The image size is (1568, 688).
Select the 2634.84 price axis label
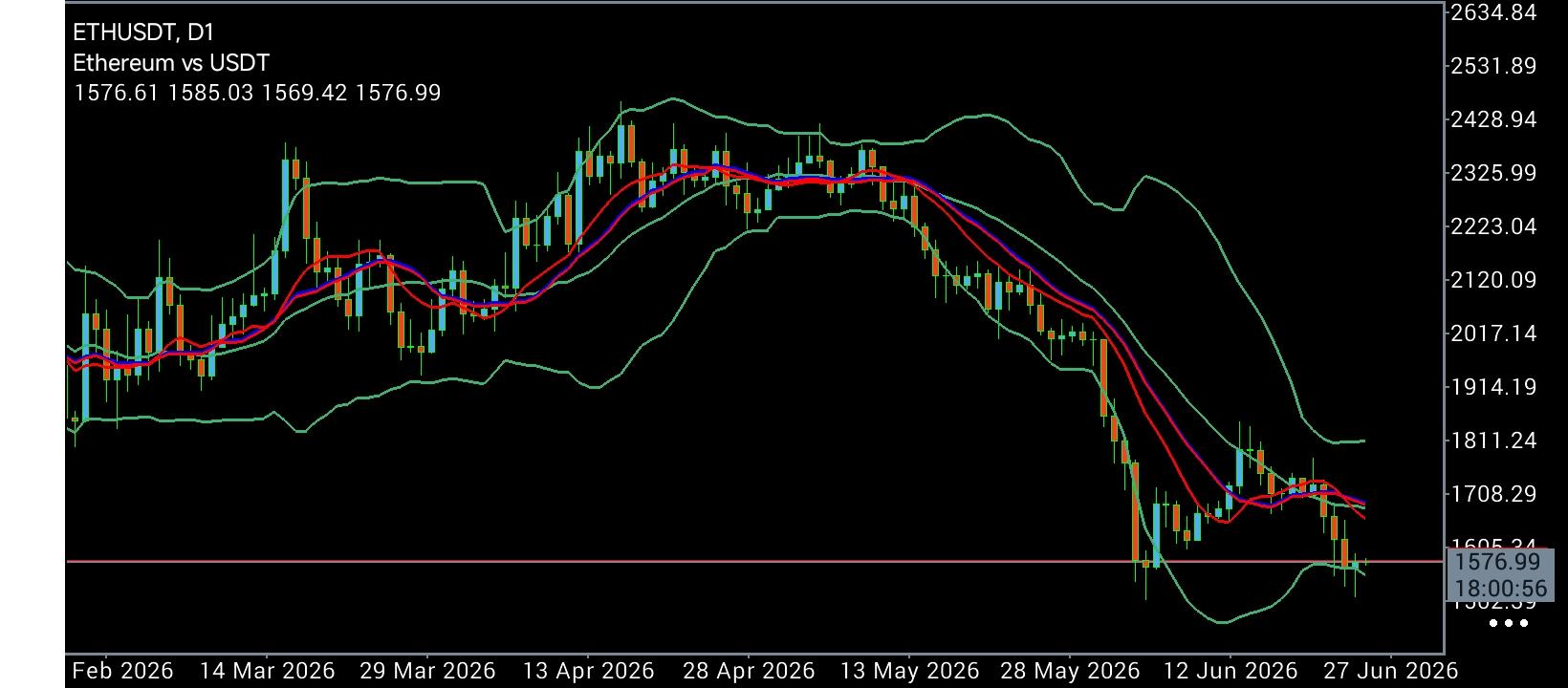[1493, 12]
